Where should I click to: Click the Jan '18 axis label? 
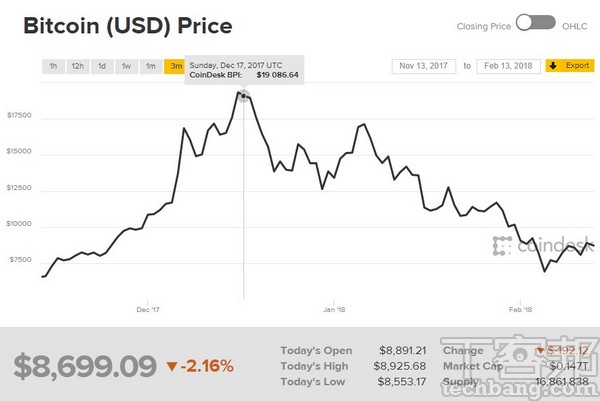tap(335, 308)
